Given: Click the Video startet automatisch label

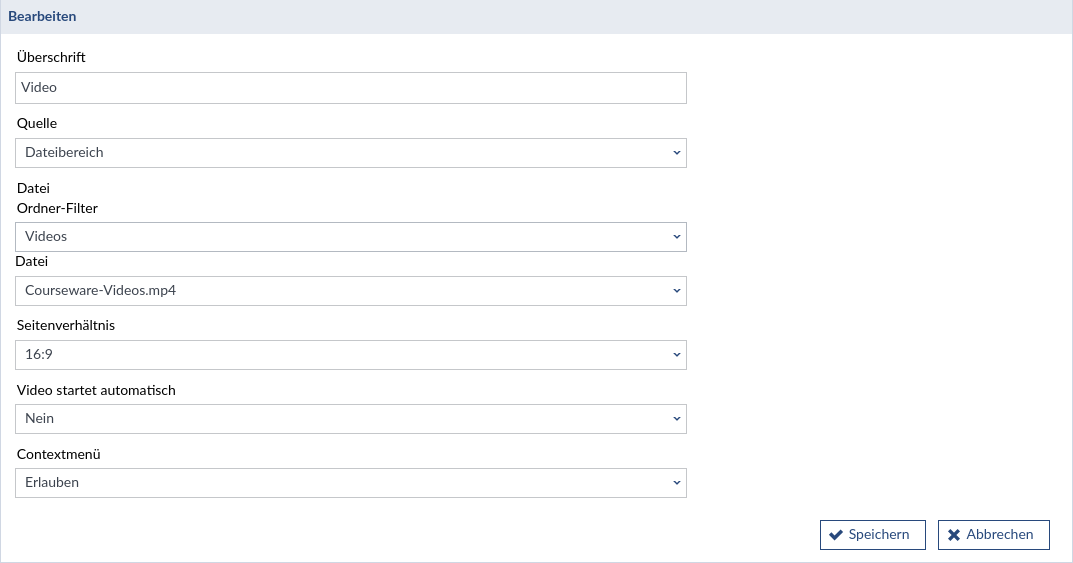Looking at the screenshot, I should tap(96, 390).
